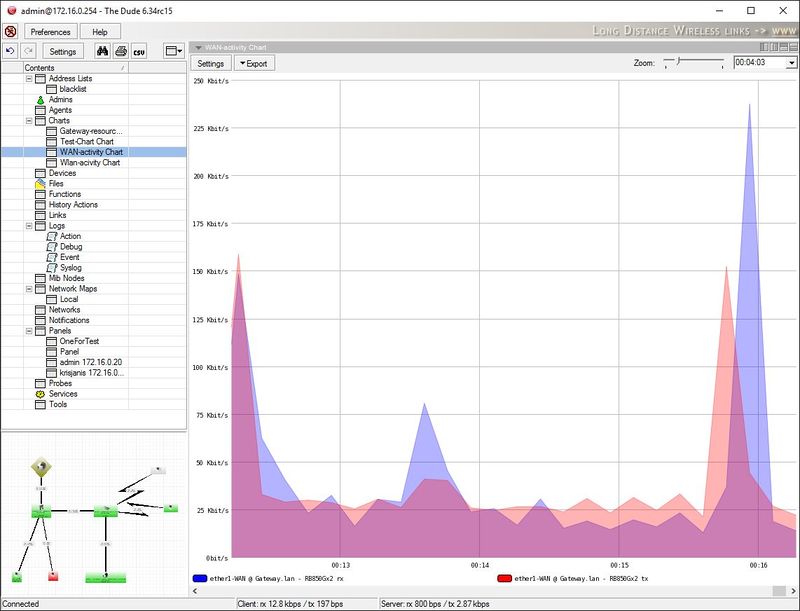This screenshot has width=800, height=611.
Task: Open the Long Distance Wireless Links banner link
Action: pos(694,31)
